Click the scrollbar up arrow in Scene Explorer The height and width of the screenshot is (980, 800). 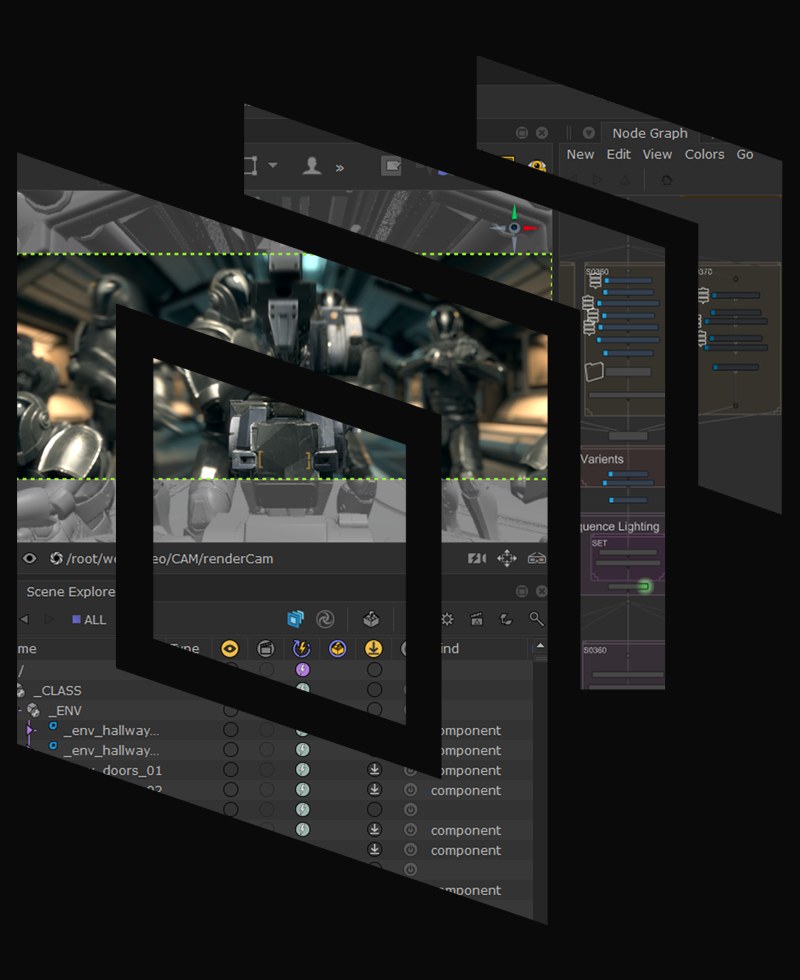(x=540, y=646)
